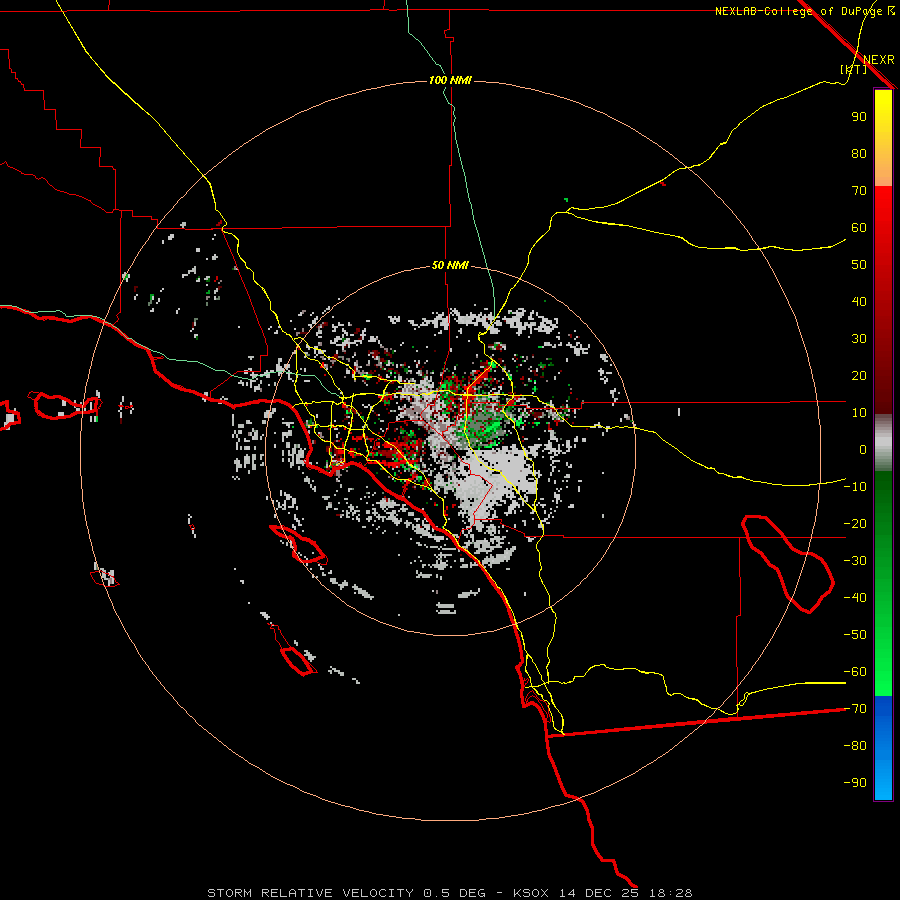Click the '-90' value on velocity scale
Viewport: 900px width, 900px height.
[855, 783]
